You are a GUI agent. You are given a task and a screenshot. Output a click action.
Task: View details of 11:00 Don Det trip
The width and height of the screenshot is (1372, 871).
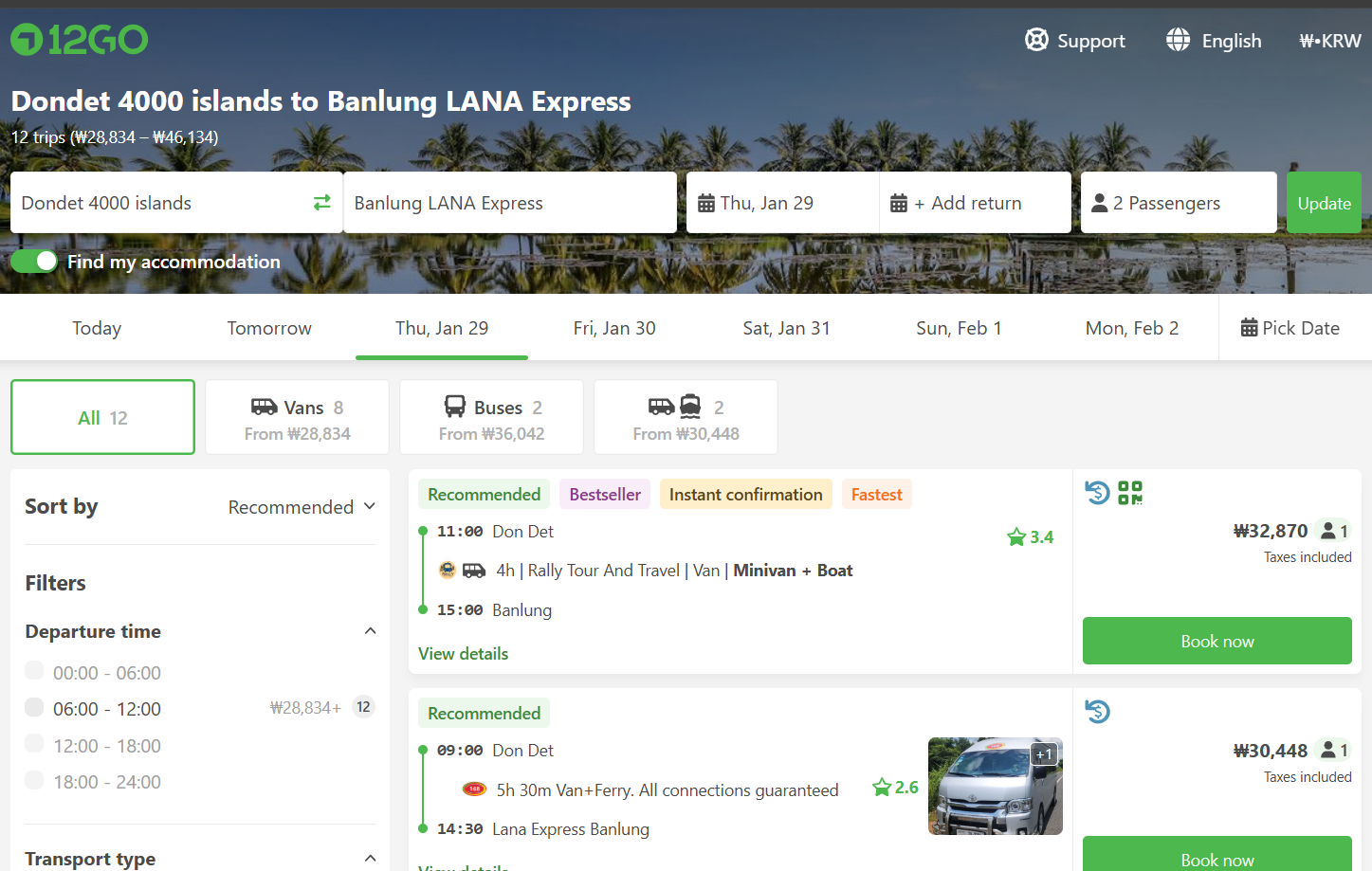pyautogui.click(x=464, y=654)
